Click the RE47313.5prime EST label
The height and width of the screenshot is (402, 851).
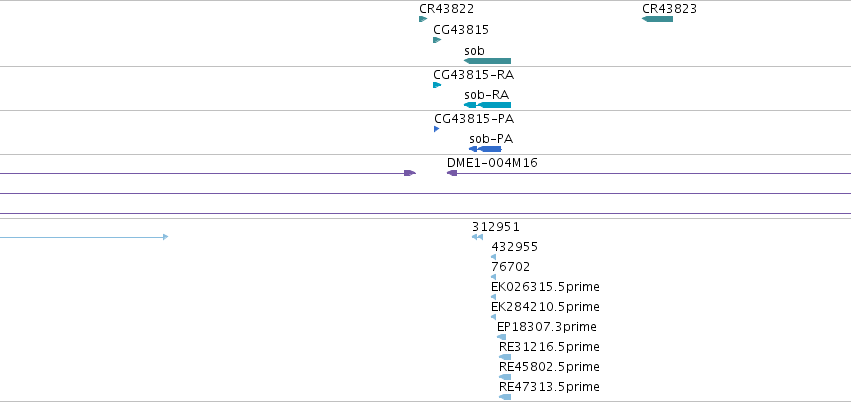(x=549, y=387)
